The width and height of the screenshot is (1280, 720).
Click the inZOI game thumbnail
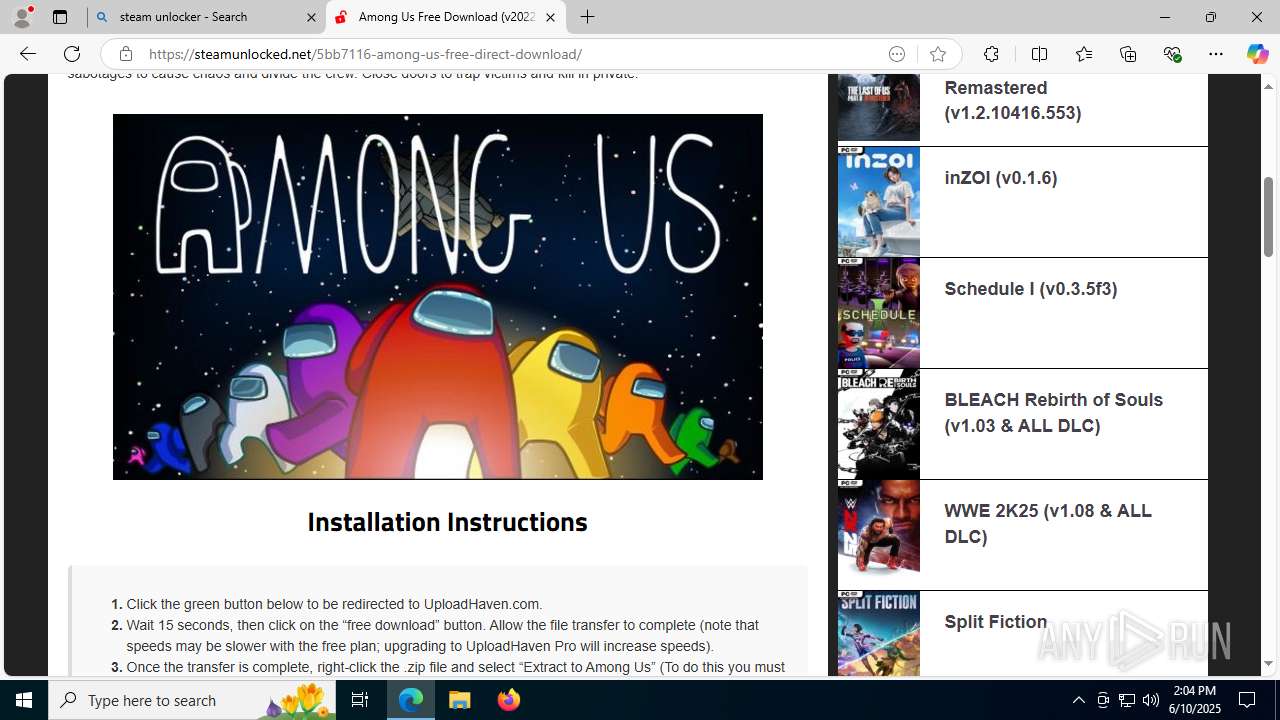(879, 202)
